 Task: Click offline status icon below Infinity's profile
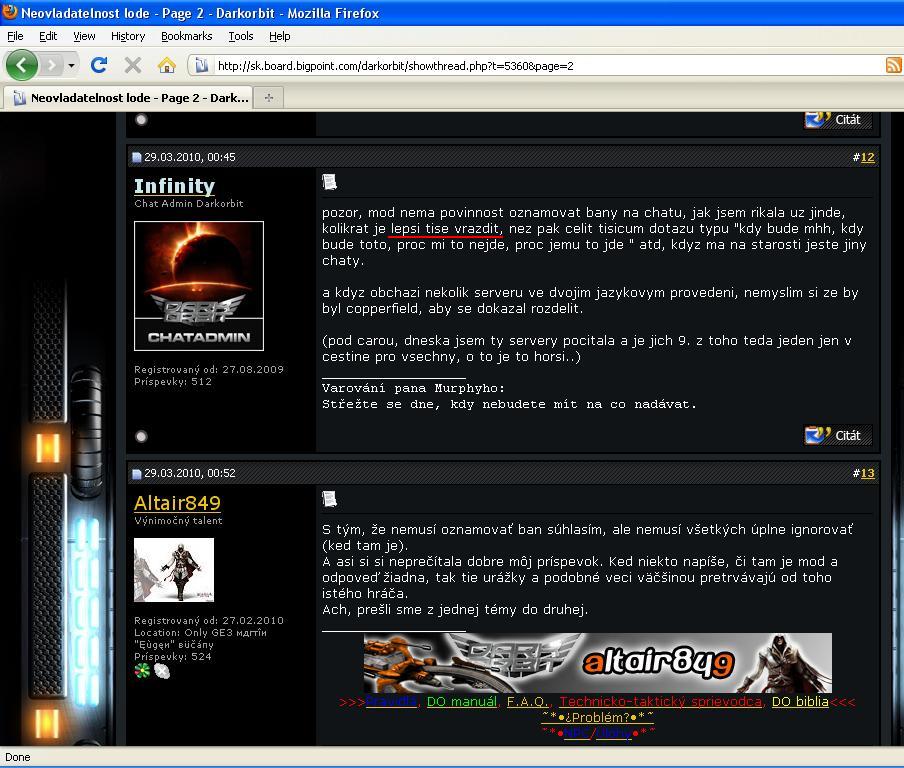coord(141,436)
